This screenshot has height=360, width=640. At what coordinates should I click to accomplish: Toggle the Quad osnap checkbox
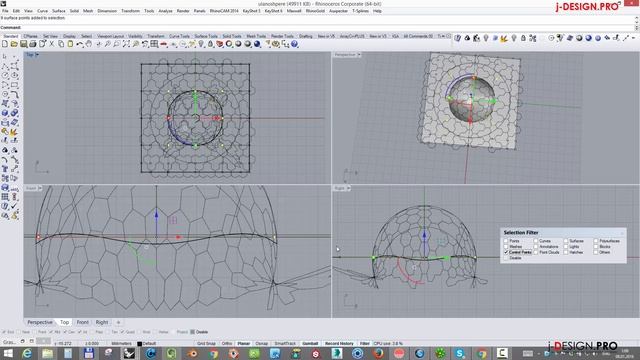pos(122,332)
